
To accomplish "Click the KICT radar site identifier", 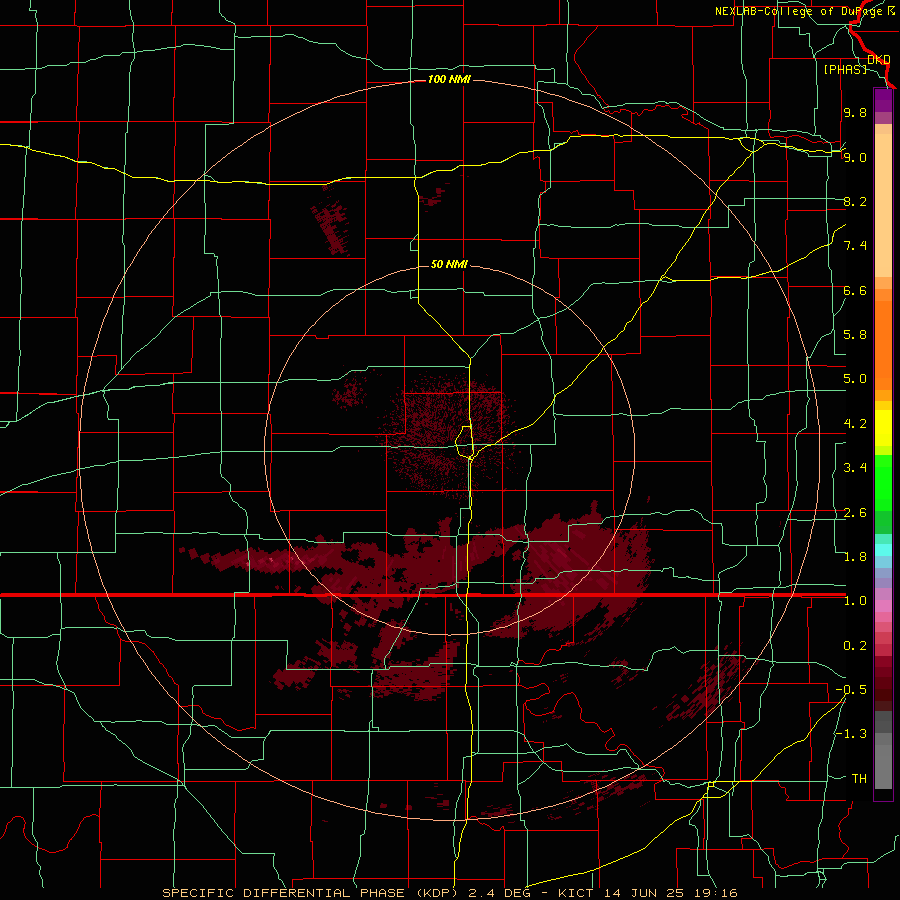I will (x=576, y=893).
